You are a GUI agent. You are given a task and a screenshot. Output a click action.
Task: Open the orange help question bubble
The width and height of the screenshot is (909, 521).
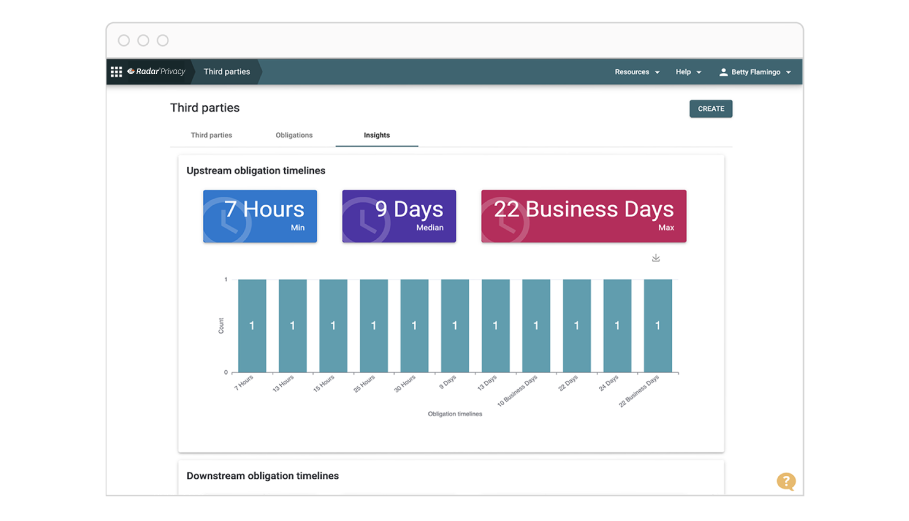coord(786,482)
